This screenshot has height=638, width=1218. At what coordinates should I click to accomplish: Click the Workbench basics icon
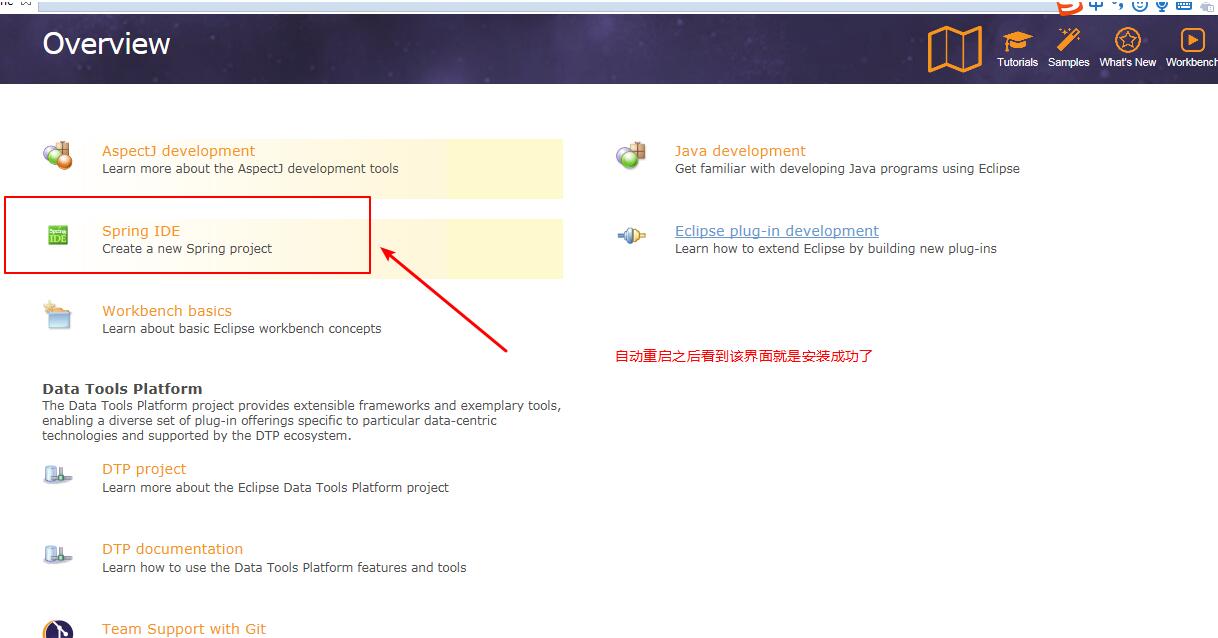58,315
